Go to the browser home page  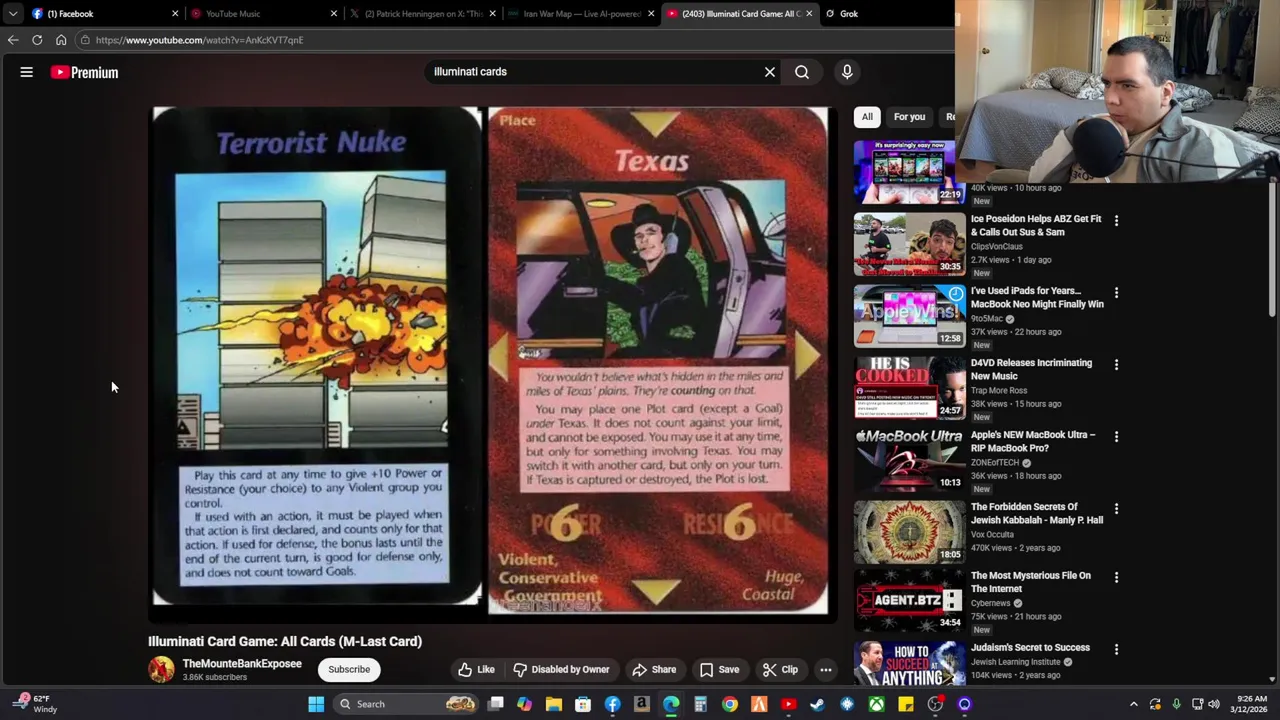(x=61, y=40)
